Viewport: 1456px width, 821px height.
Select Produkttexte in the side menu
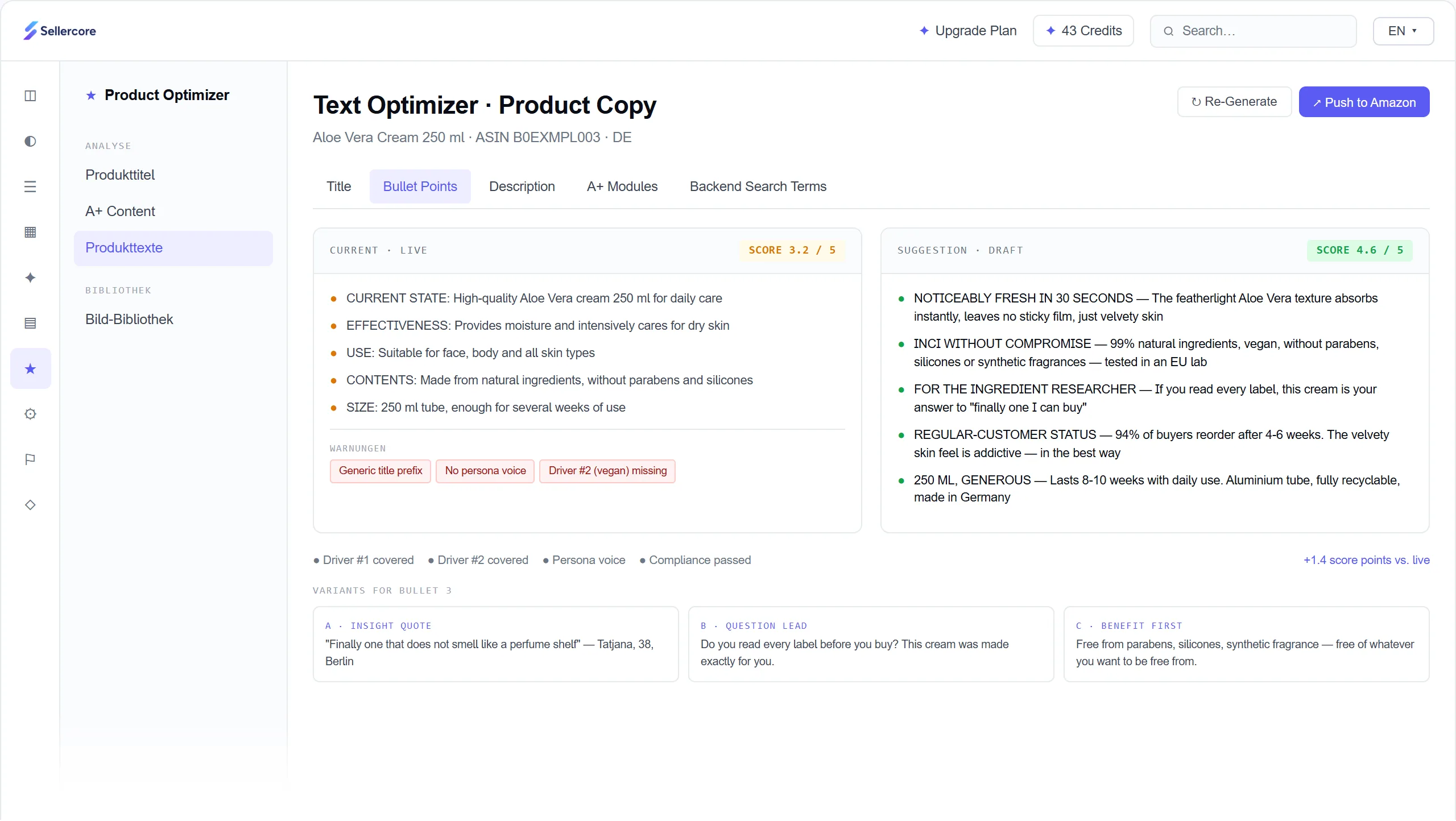[x=173, y=248]
